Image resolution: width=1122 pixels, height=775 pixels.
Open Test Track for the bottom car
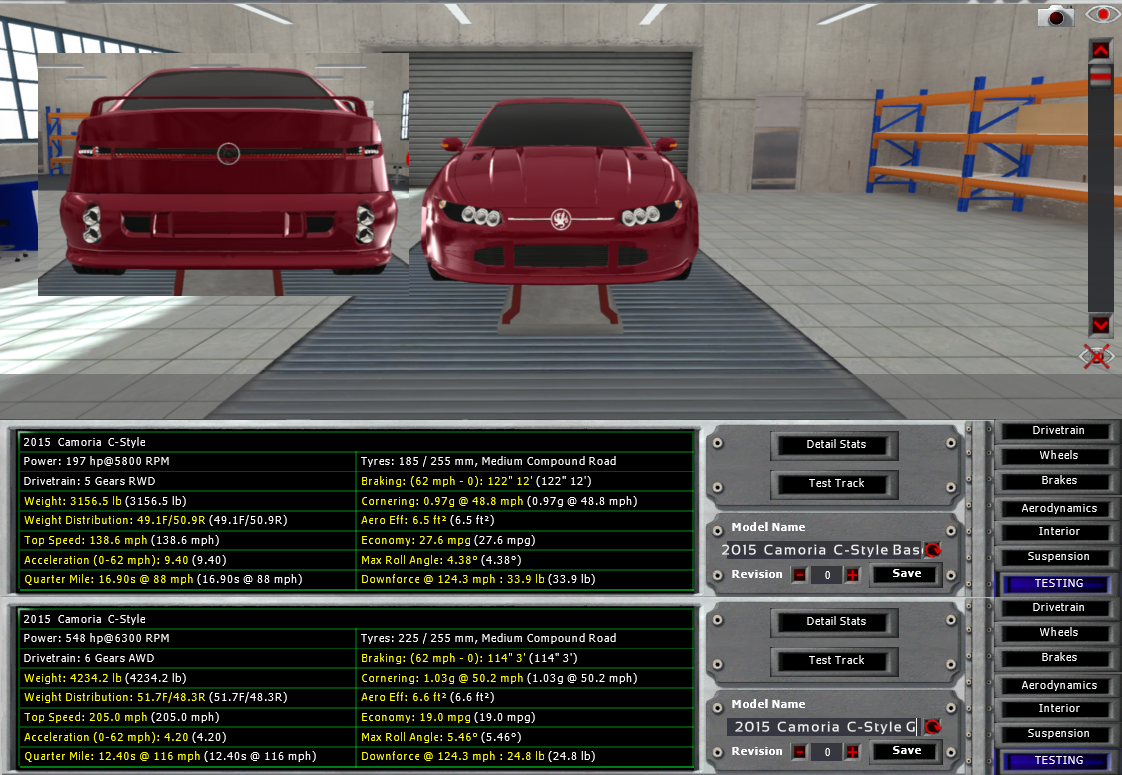point(836,661)
